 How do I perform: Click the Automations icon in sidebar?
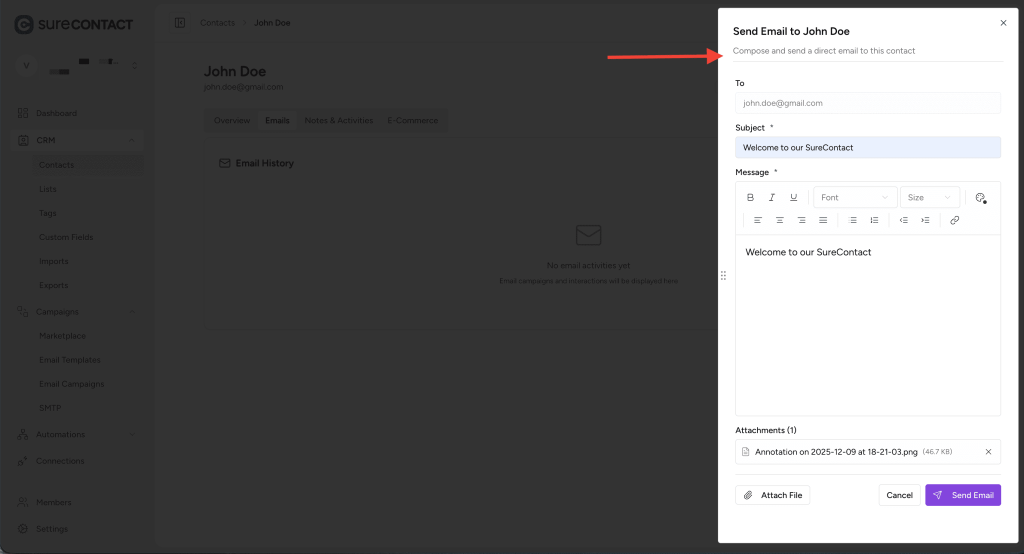(x=23, y=434)
